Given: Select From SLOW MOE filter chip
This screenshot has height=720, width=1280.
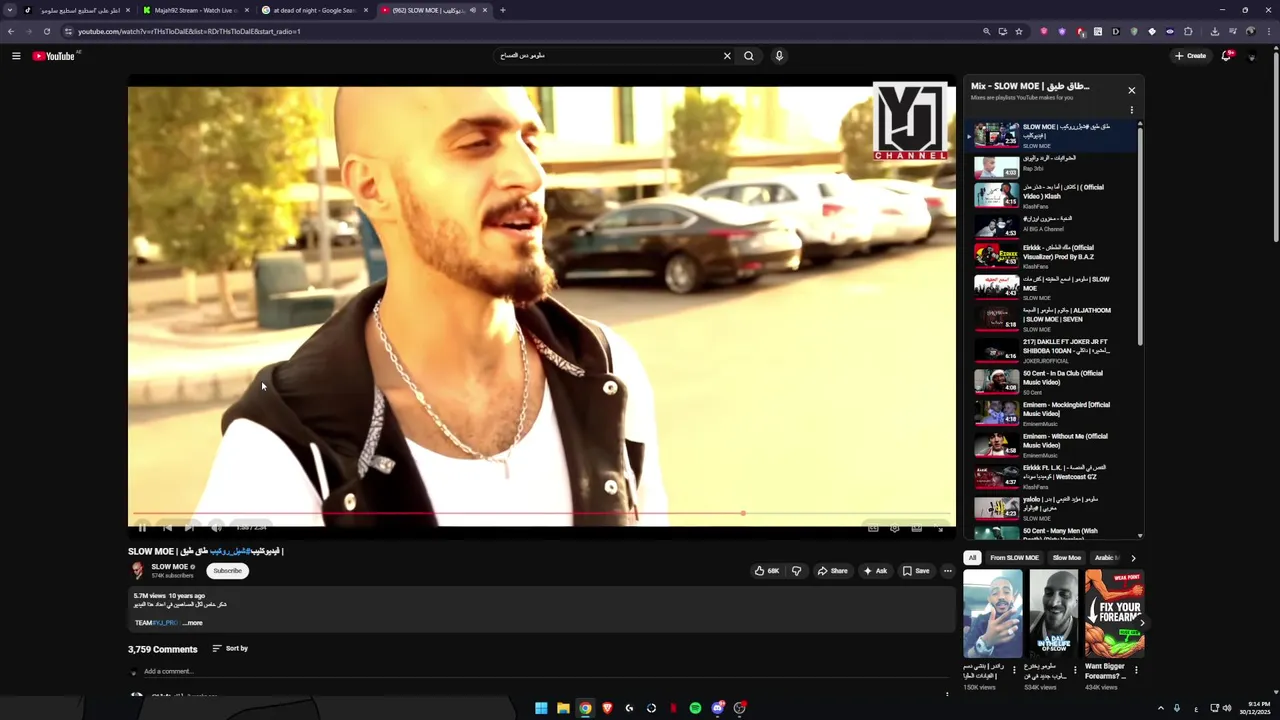Looking at the screenshot, I should pyautogui.click(x=1014, y=558).
